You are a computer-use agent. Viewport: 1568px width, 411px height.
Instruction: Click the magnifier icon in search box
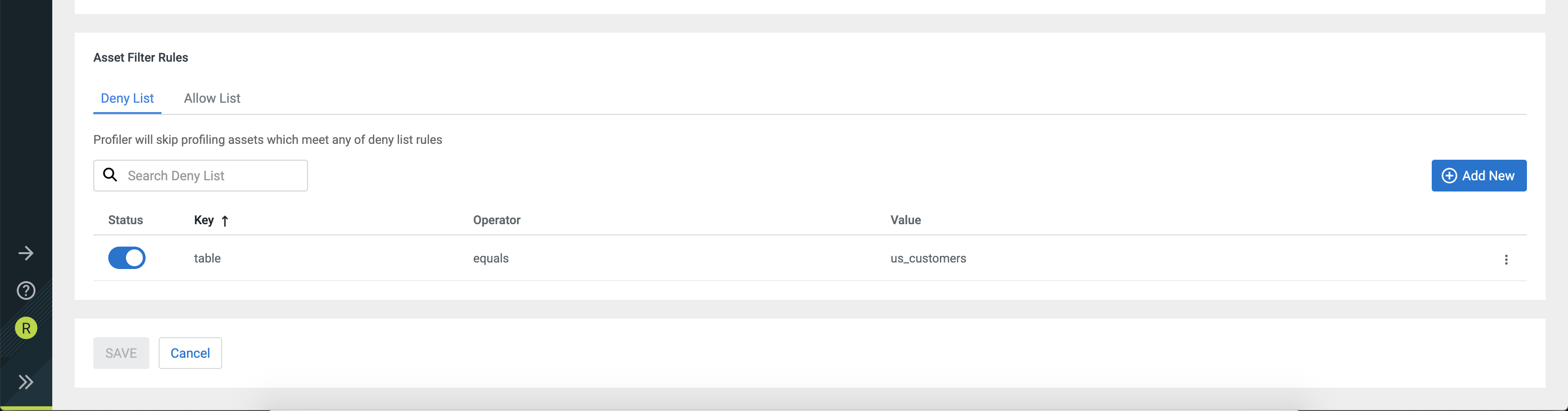coord(110,175)
